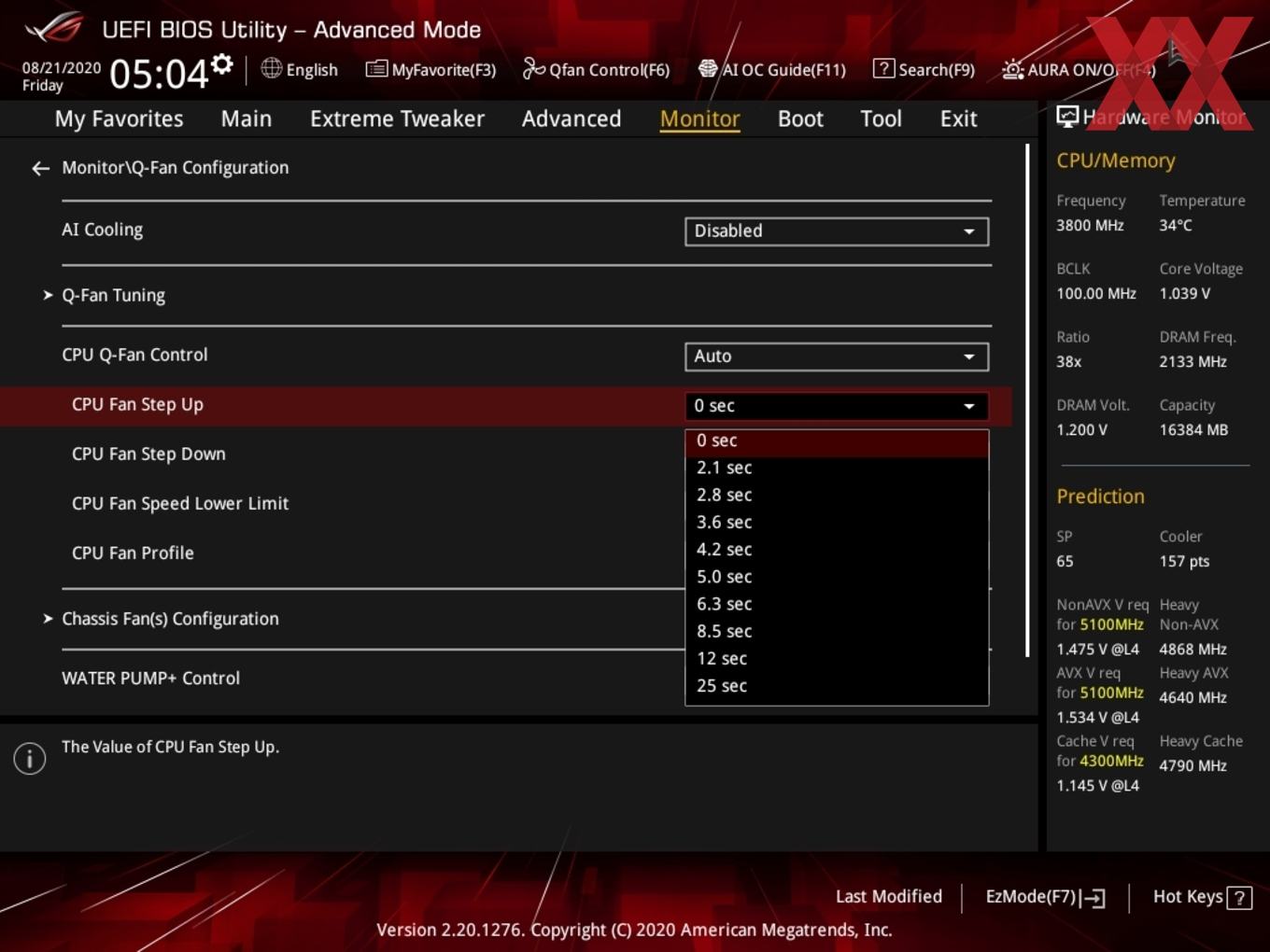Click the settings gear beside the clock
This screenshot has height=952, width=1270.
222,64
